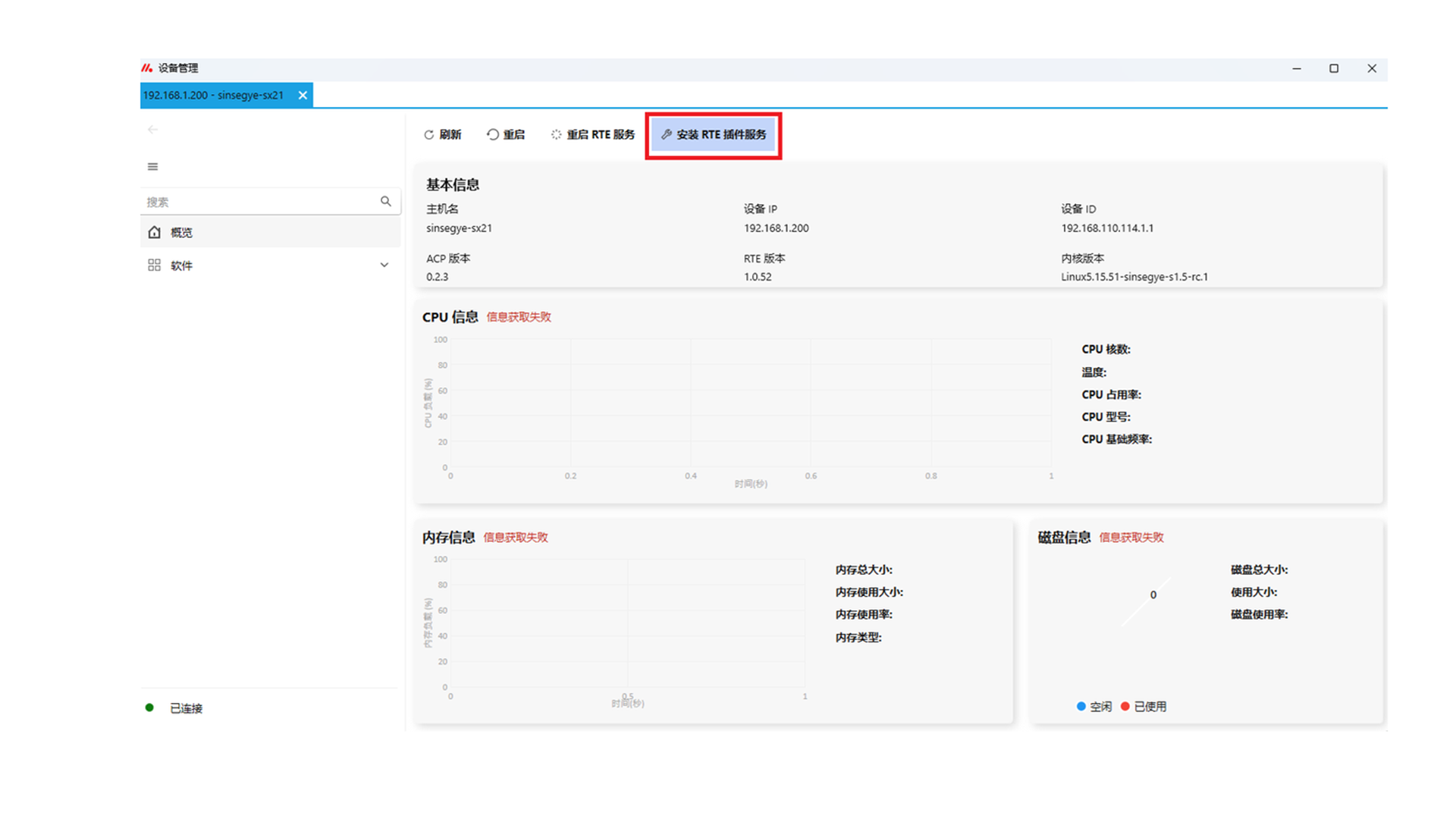Click the green 已连接 status indicator
Image resolution: width=1456 pixels, height=819 pixels.
coord(149,708)
